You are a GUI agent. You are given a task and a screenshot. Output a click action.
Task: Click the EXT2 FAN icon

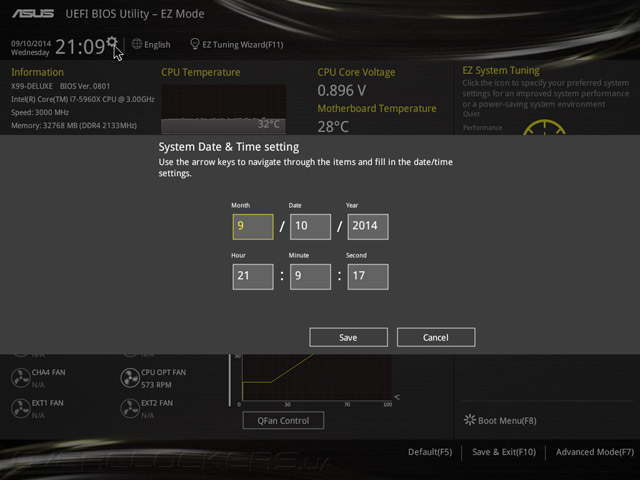tap(130, 408)
